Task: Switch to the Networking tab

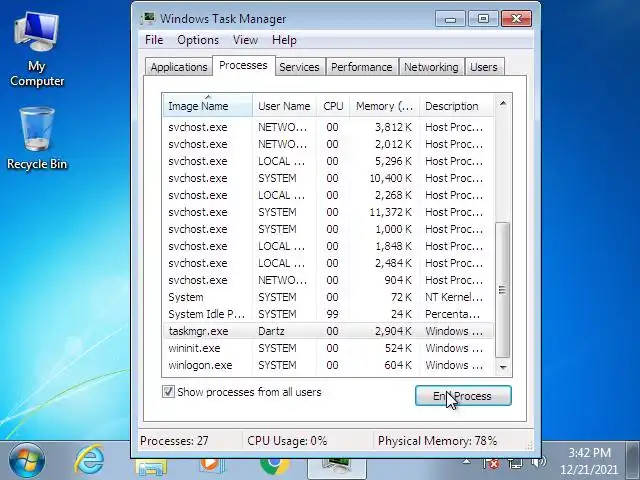Action: (431, 67)
